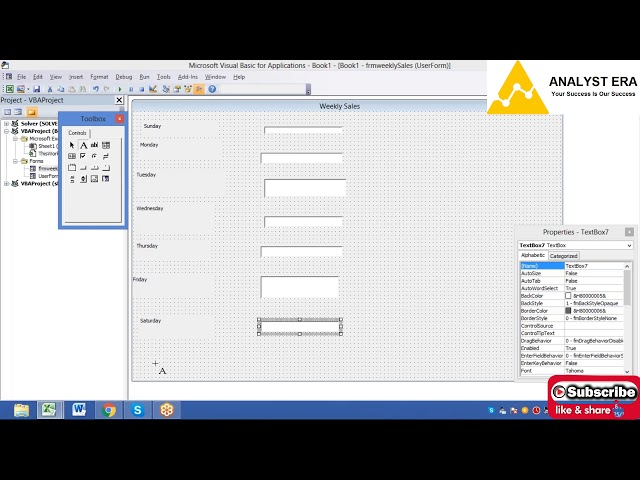Select the TextBox (abl) control in Toolbox
Image resolution: width=640 pixels, height=480 pixels.
[x=94, y=145]
